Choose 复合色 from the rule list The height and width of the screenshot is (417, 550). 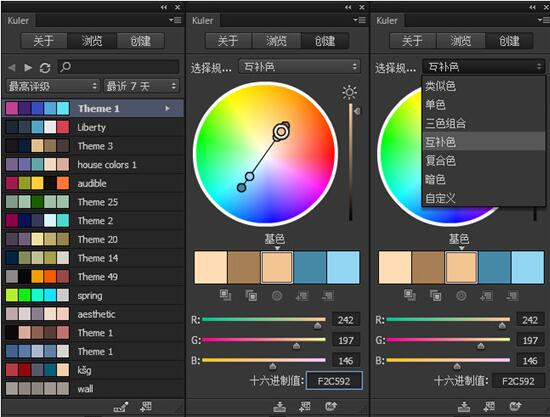[x=484, y=161]
